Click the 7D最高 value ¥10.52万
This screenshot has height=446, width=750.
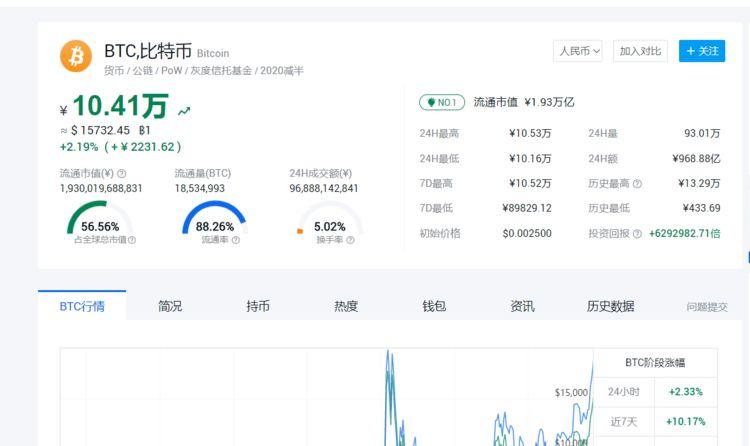coord(530,183)
